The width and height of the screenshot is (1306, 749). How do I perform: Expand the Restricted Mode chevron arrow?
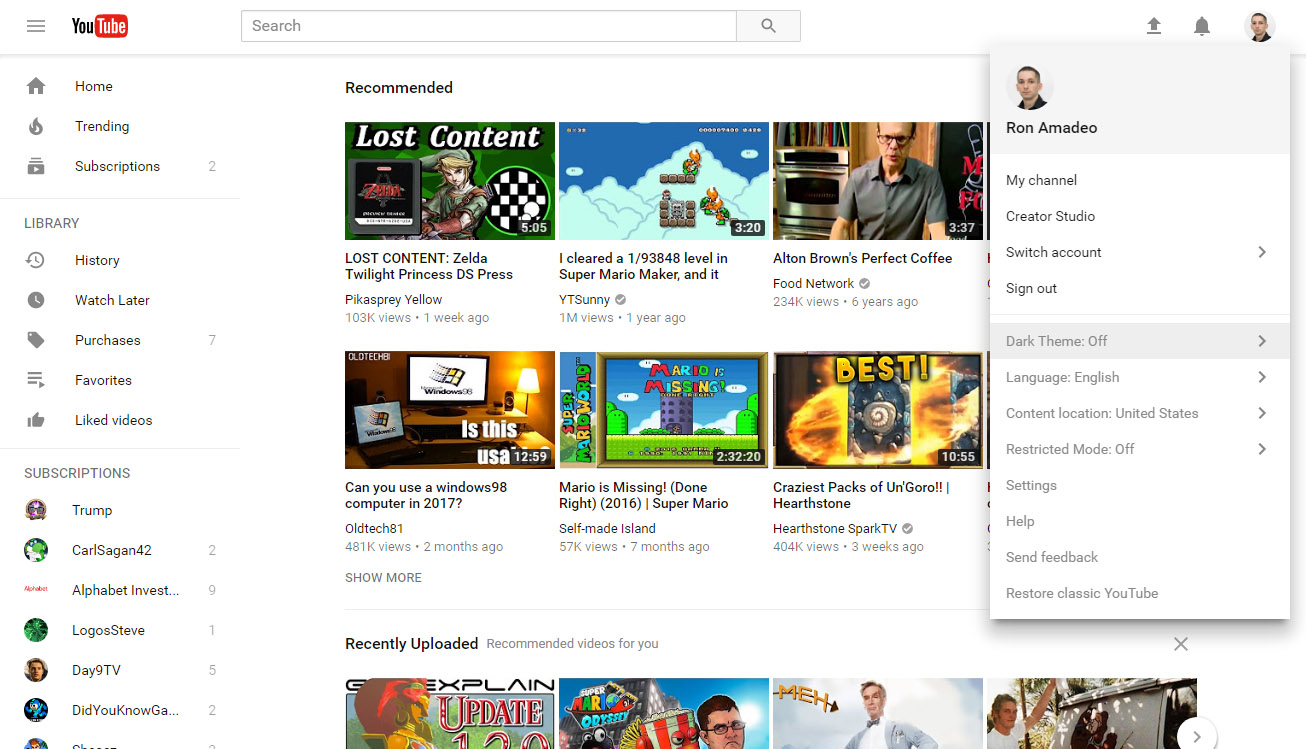click(1262, 449)
